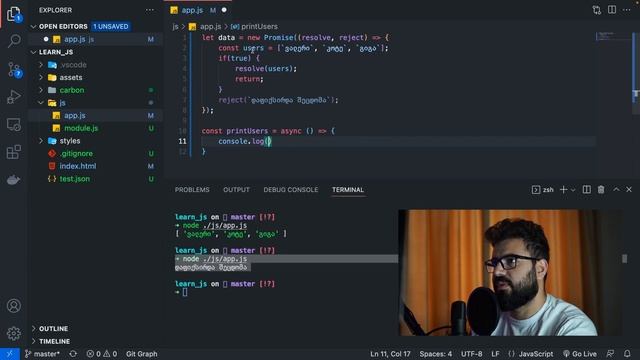Switch to the Output tab
Image resolution: width=640 pixels, height=360 pixels.
pos(236,190)
